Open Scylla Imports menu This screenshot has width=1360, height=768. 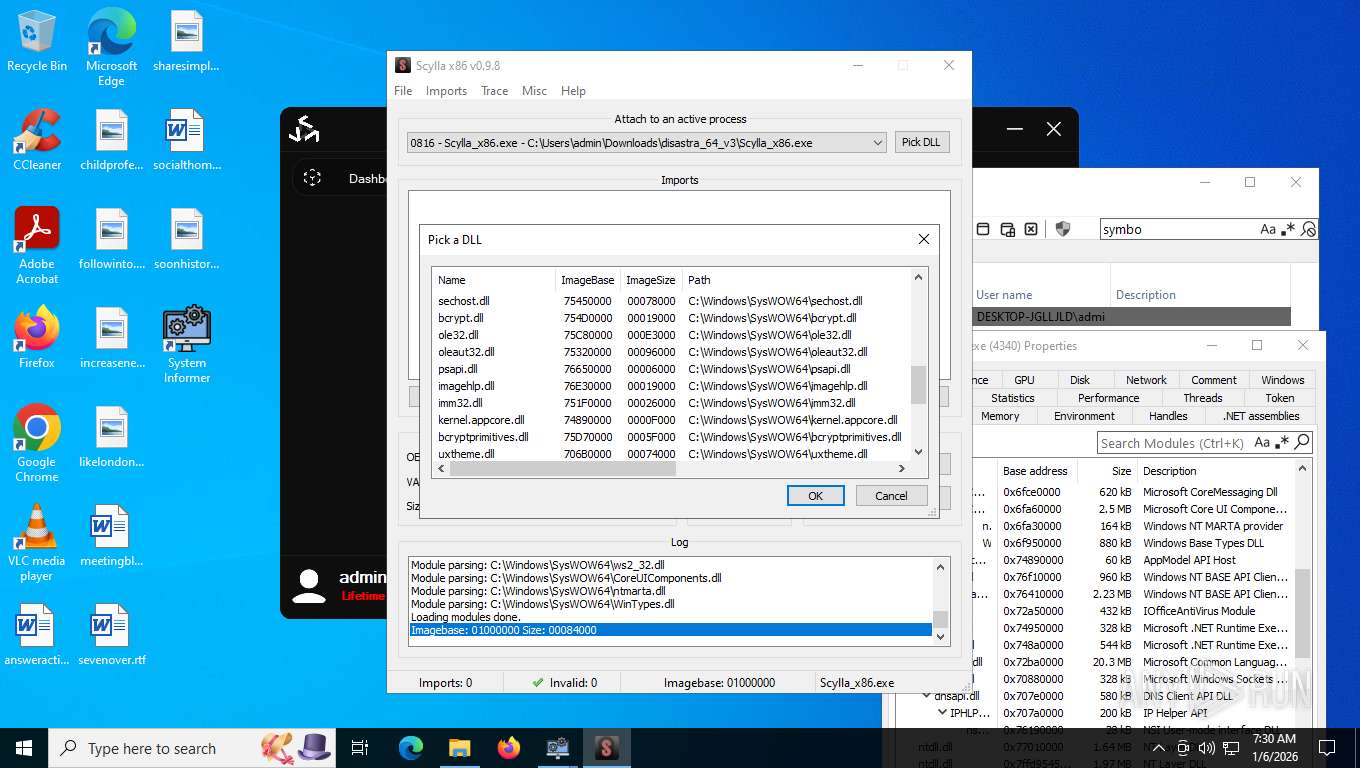(446, 91)
